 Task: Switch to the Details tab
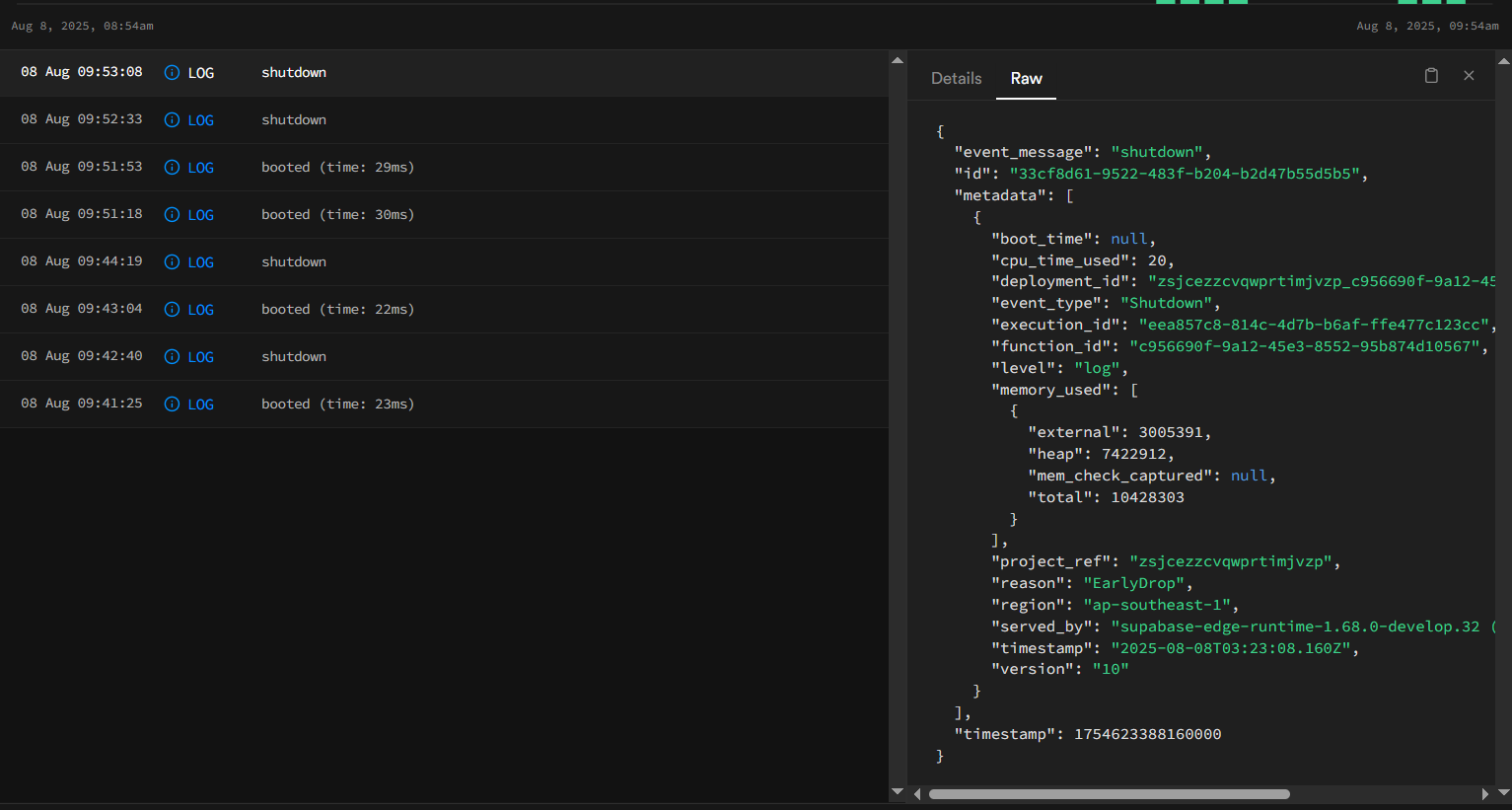(x=956, y=78)
